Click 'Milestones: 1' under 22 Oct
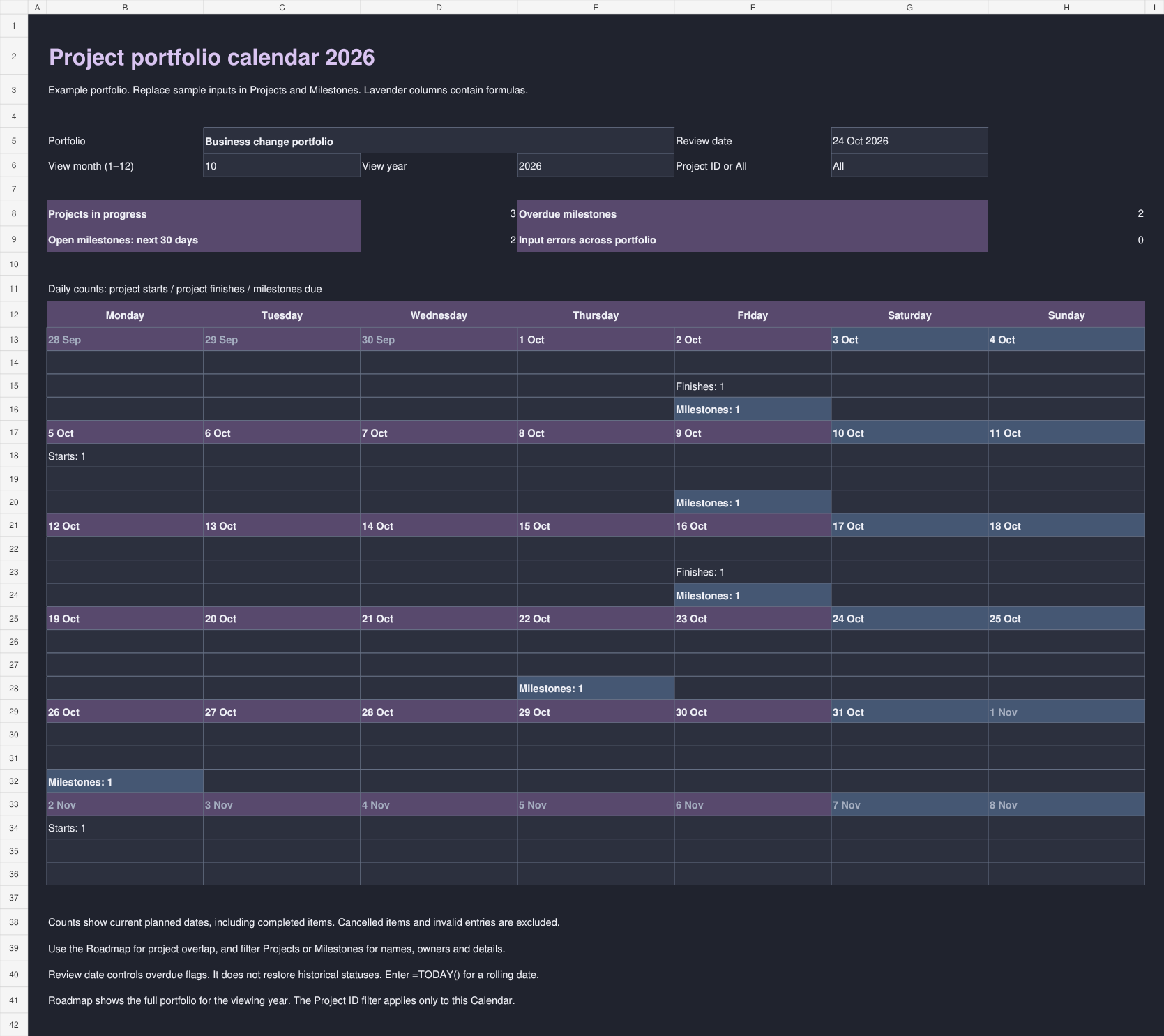The image size is (1164, 1036). tap(596, 689)
